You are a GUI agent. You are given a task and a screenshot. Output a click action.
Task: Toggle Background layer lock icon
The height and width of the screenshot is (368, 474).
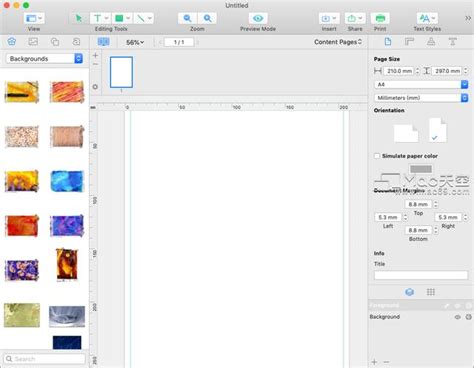click(x=469, y=317)
